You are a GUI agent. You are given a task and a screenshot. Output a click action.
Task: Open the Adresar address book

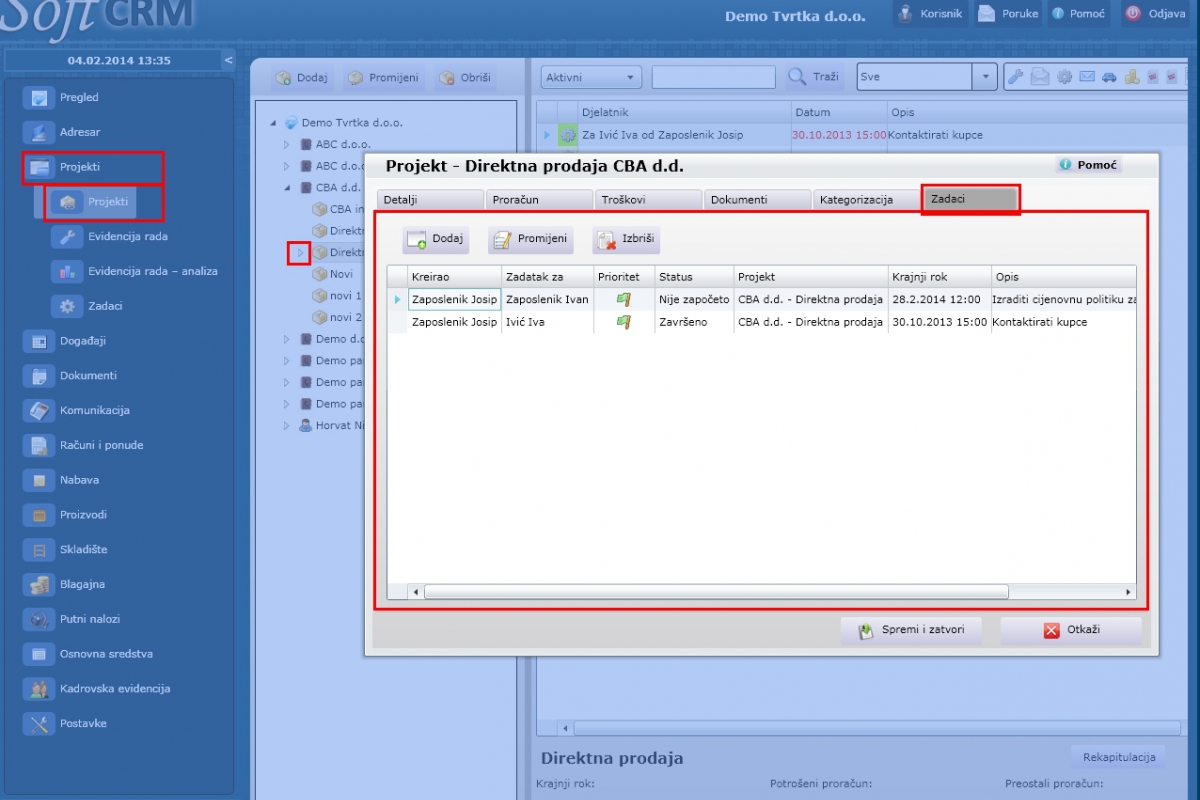80,132
